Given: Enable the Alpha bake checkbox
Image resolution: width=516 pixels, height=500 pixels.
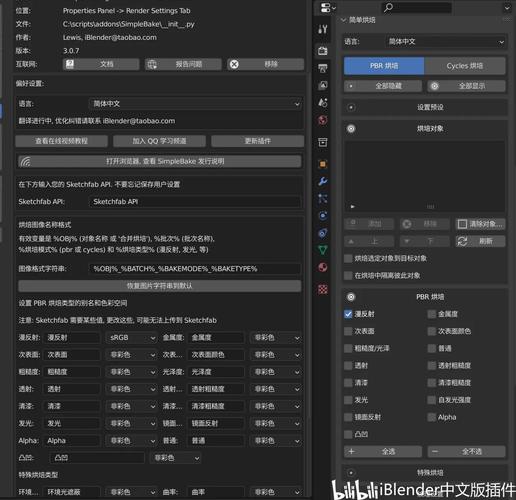Looking at the screenshot, I should 432,417.
